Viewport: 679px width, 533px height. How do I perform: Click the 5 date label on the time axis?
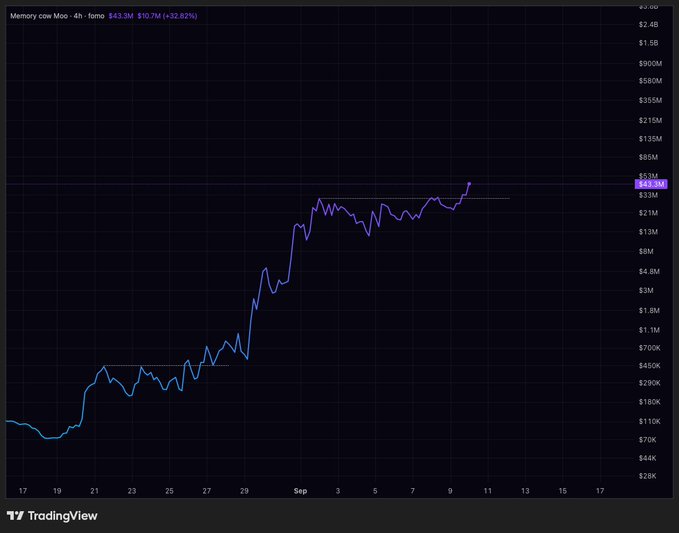coord(375,491)
